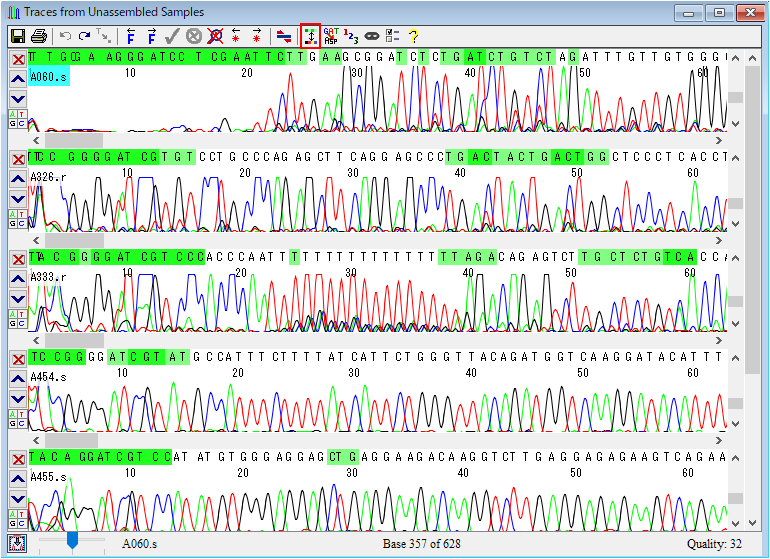Move the A326.r trace up

[18, 179]
